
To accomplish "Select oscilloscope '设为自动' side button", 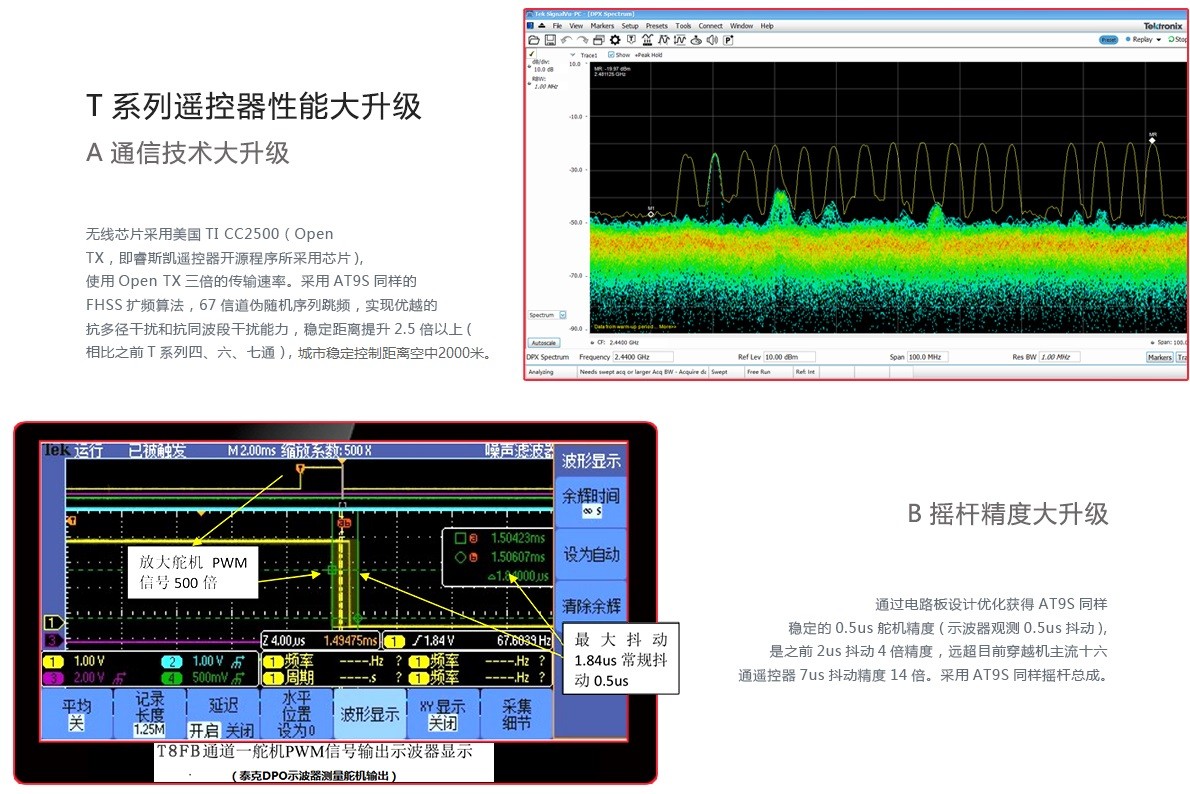I will 590,555.
